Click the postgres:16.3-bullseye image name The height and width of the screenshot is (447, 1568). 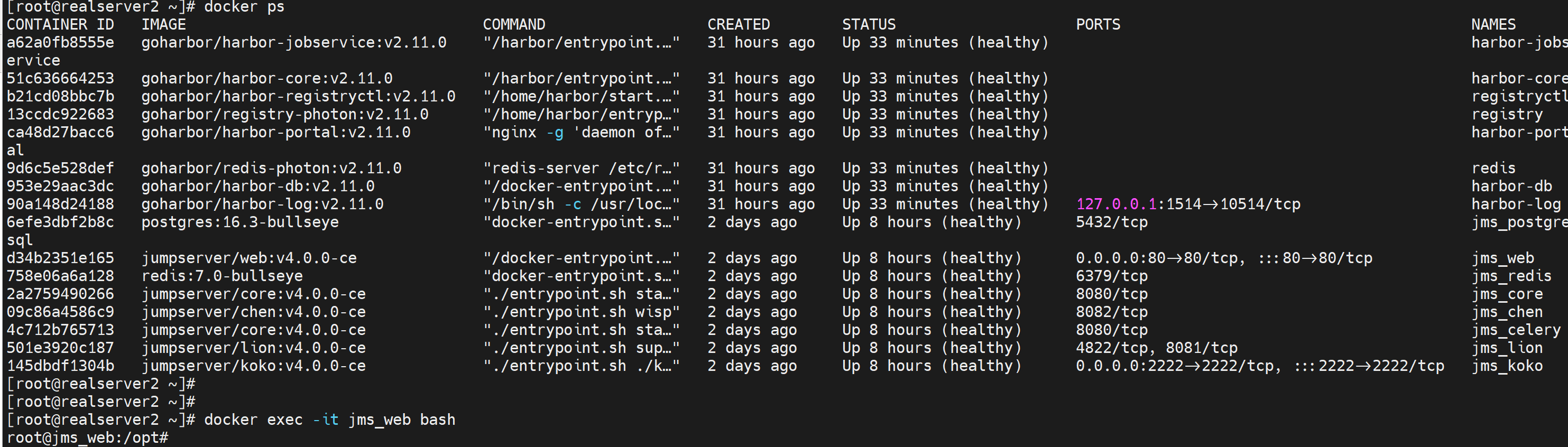240,222
